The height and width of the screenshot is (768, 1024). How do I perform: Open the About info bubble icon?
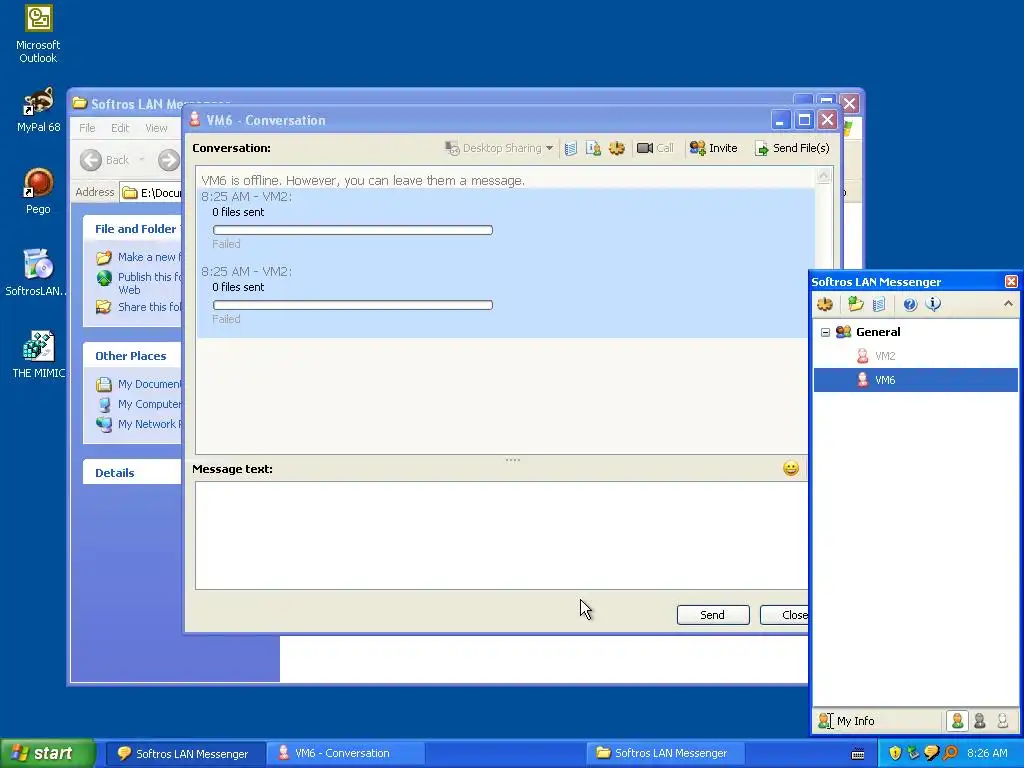point(933,304)
